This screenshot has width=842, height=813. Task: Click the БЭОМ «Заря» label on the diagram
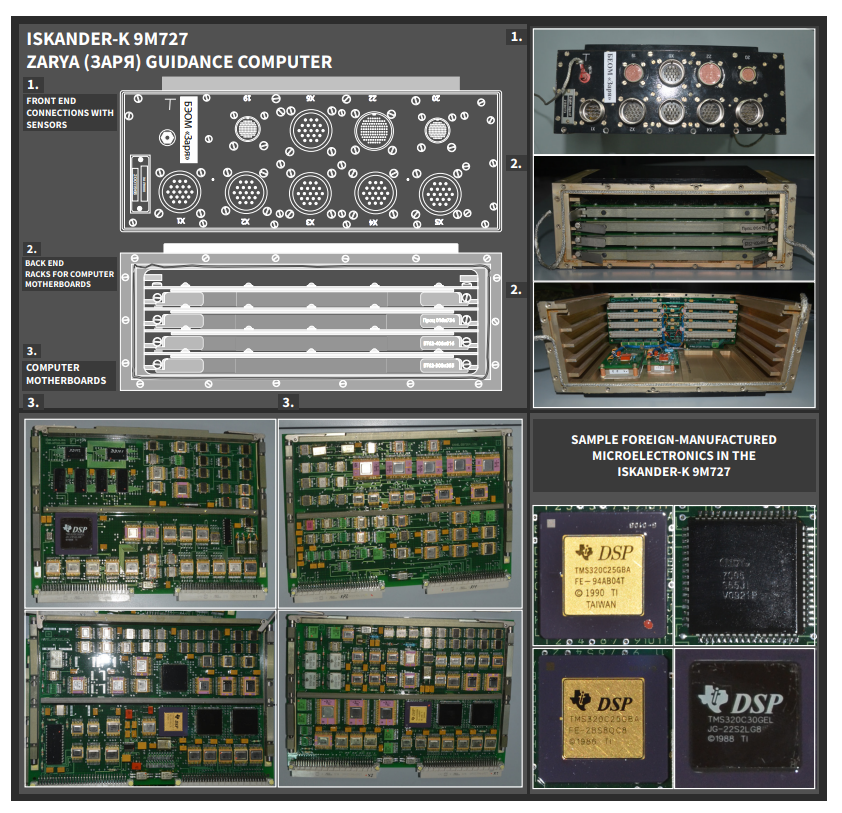click(186, 132)
